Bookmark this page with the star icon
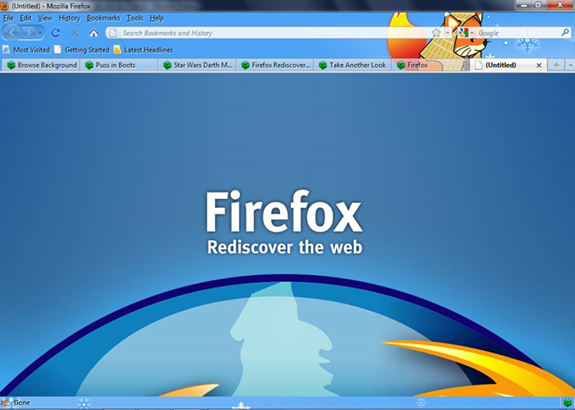This screenshot has width=575, height=410. tap(436, 33)
